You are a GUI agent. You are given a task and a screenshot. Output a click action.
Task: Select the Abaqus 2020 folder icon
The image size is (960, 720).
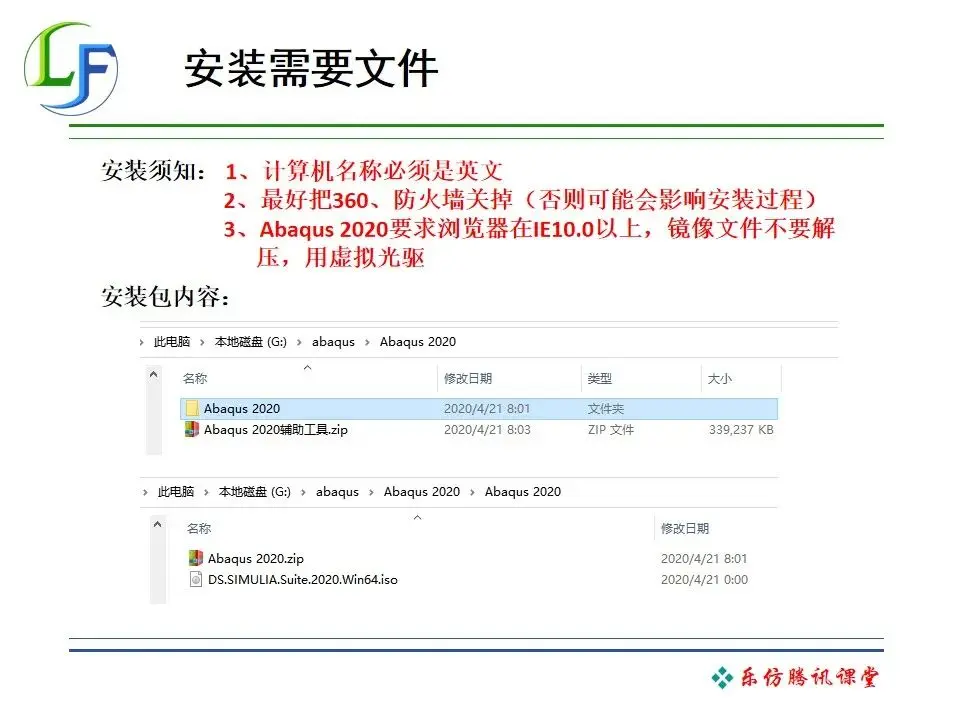point(192,408)
